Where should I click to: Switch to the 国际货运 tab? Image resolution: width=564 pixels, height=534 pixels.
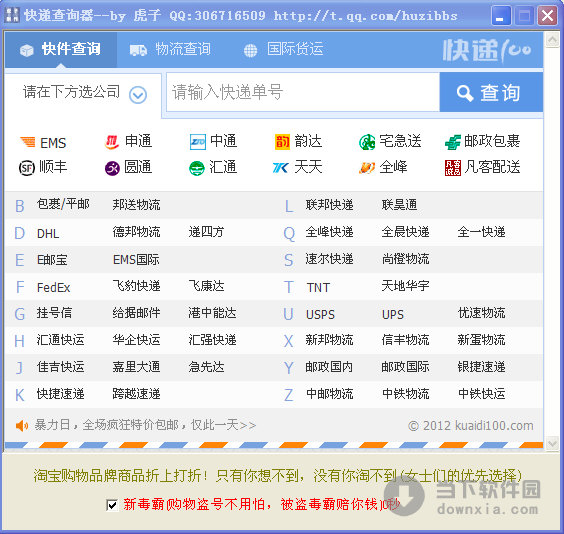tap(284, 49)
